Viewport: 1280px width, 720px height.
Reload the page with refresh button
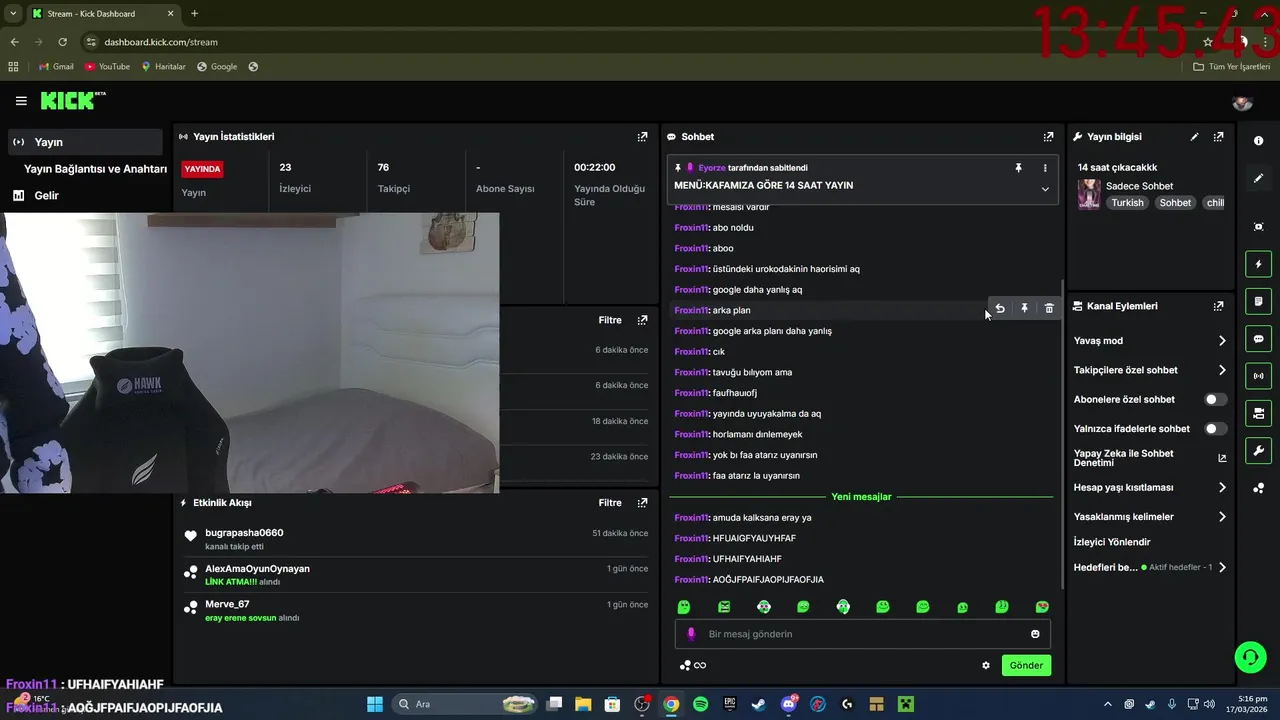point(62,42)
